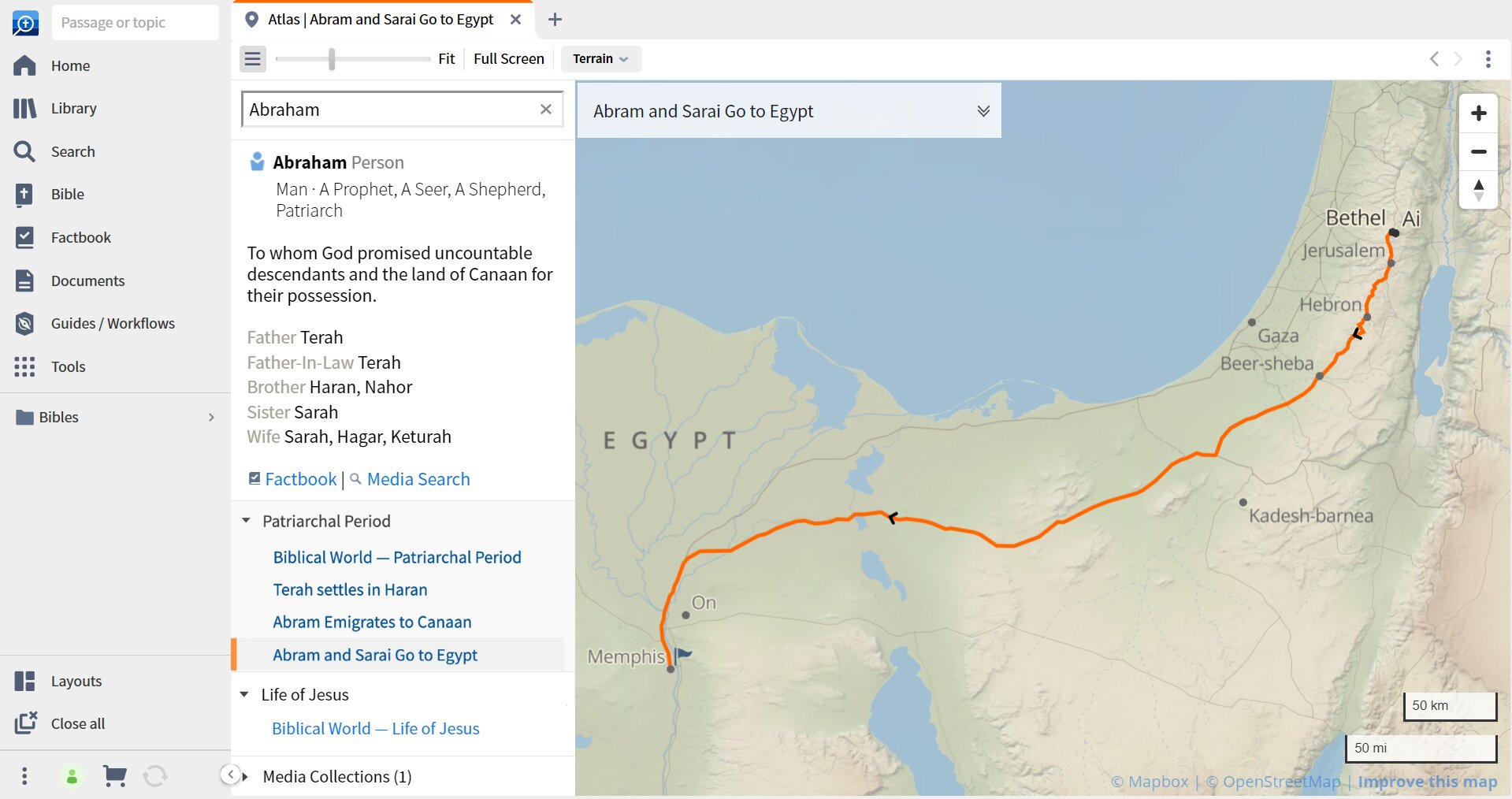Zoom in on the map with plus button

coord(1479,113)
